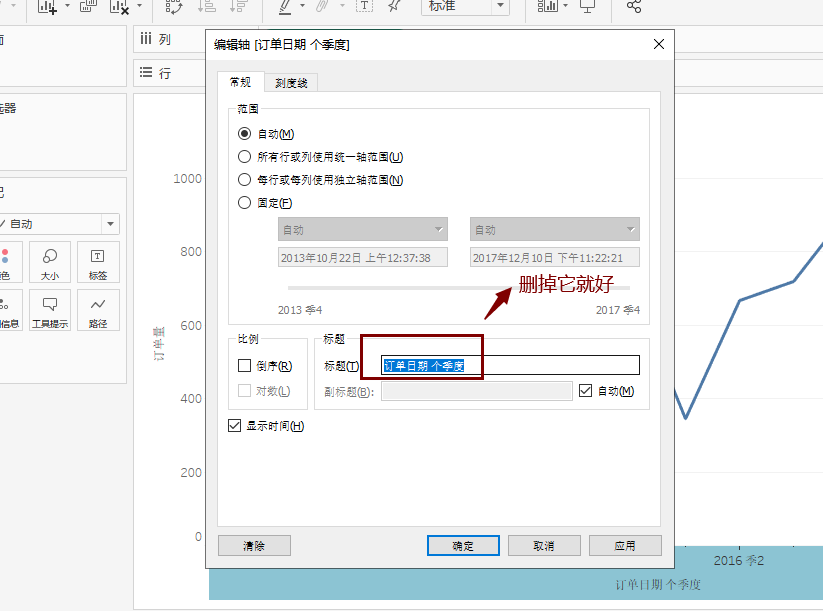Open the show cards dropdown arrow
This screenshot has height=611, width=823.
565,6
